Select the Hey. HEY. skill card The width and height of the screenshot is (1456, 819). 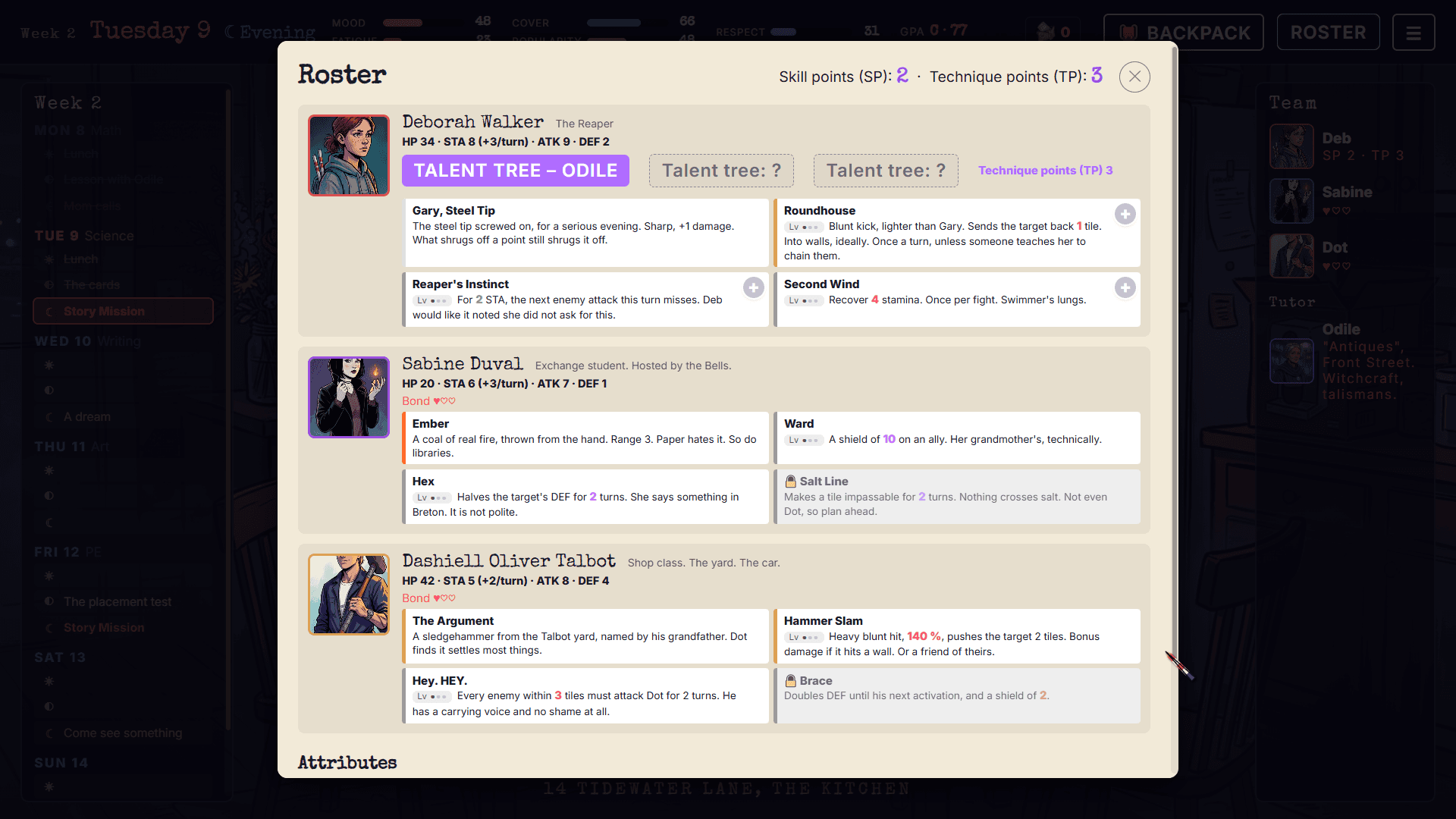[585, 695]
